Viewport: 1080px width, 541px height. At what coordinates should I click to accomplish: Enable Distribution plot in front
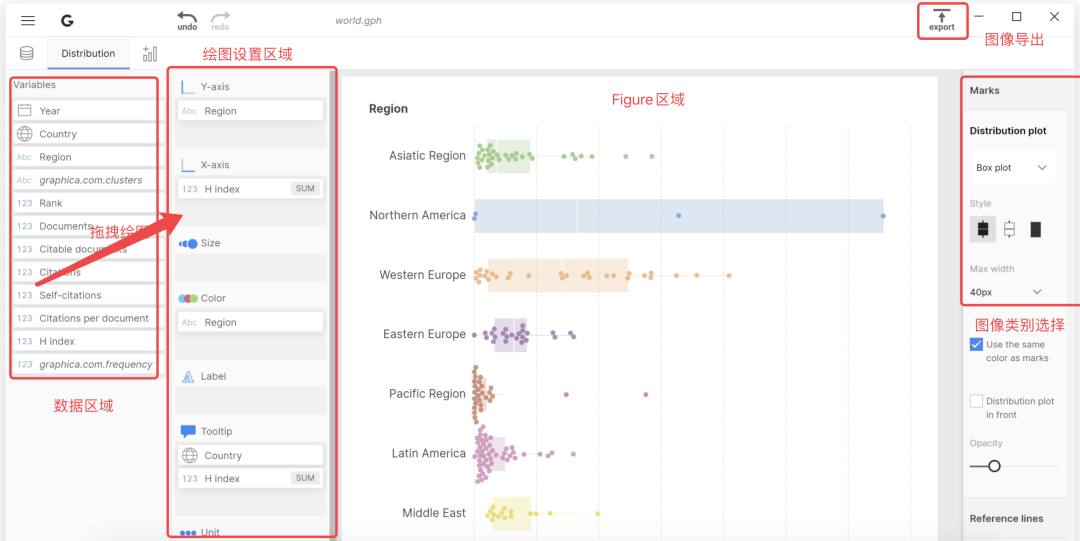click(x=976, y=401)
